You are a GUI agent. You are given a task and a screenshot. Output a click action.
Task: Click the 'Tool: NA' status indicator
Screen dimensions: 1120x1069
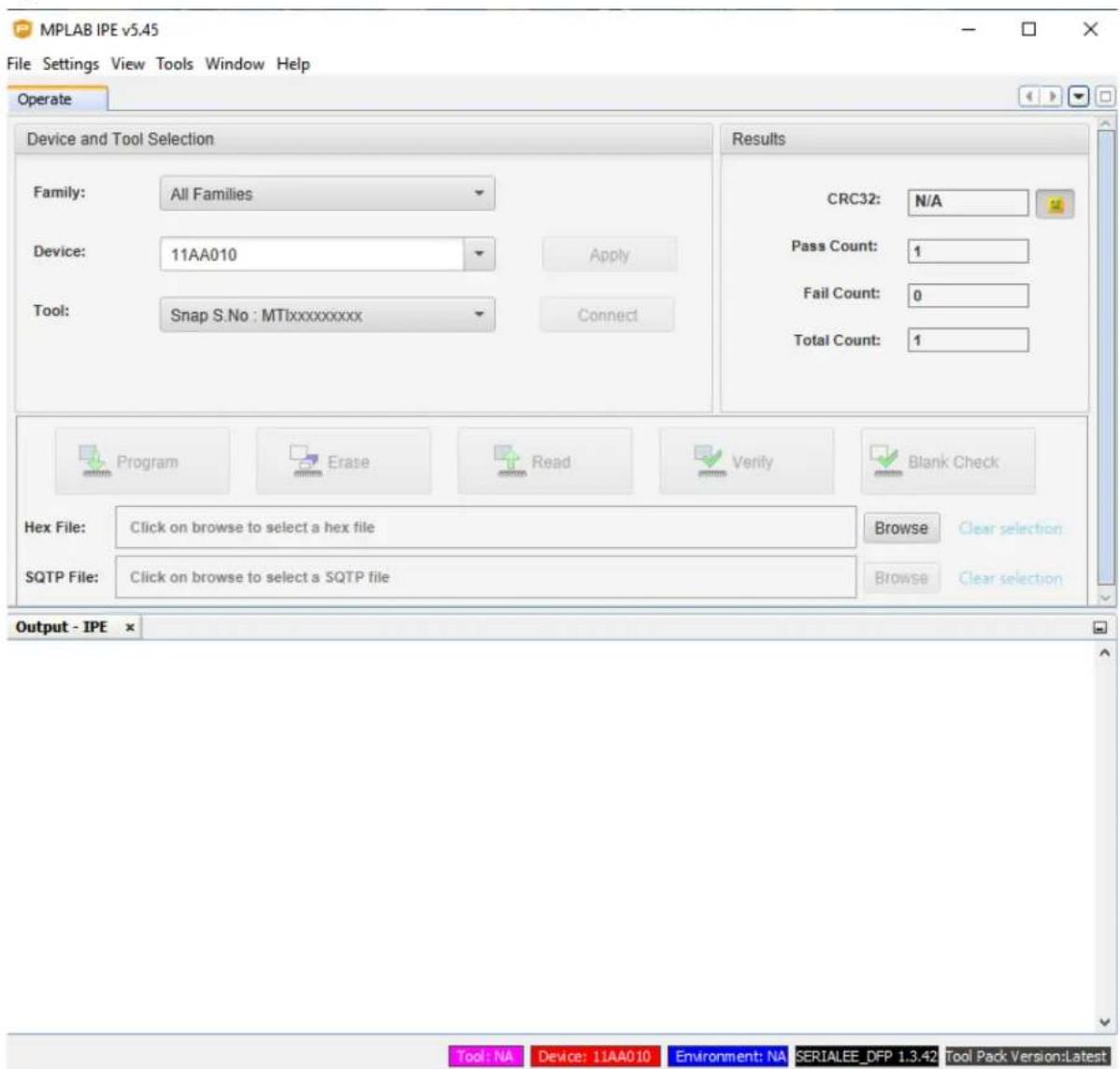coord(486,1056)
